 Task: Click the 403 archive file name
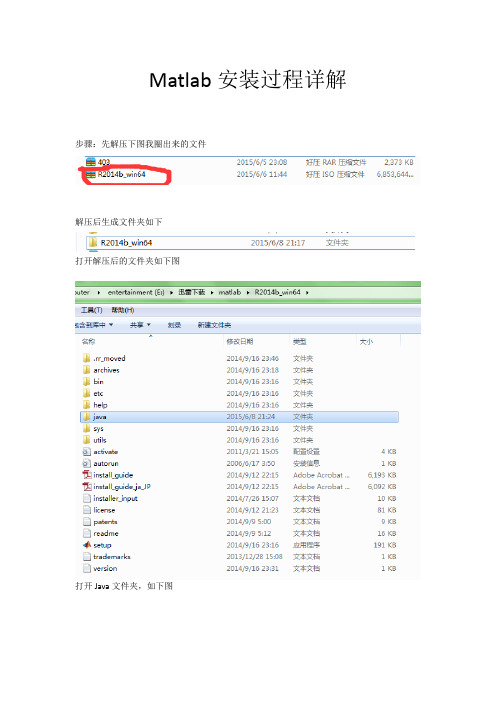coord(104,162)
